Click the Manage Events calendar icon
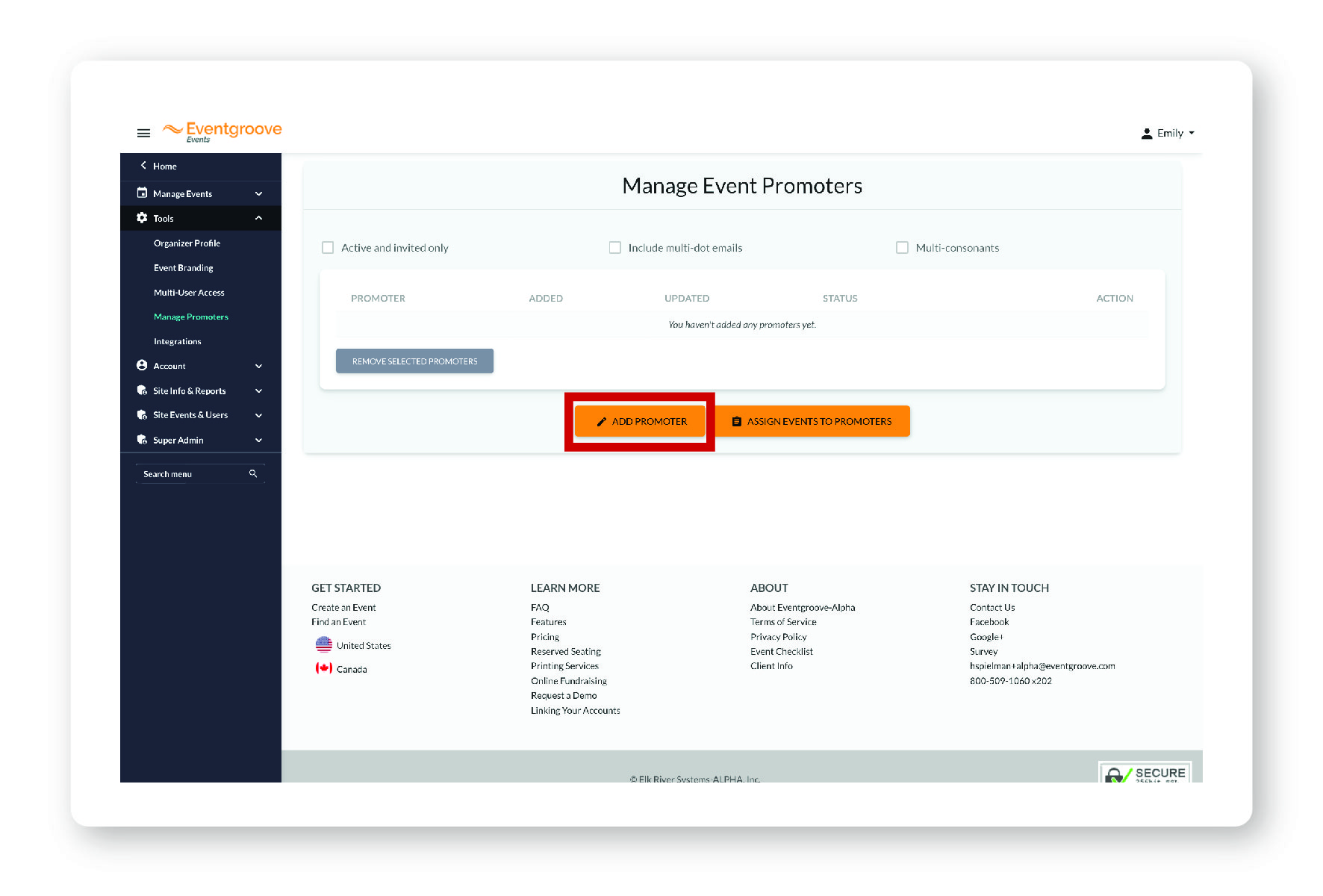This screenshot has height=896, width=1323. point(142,193)
